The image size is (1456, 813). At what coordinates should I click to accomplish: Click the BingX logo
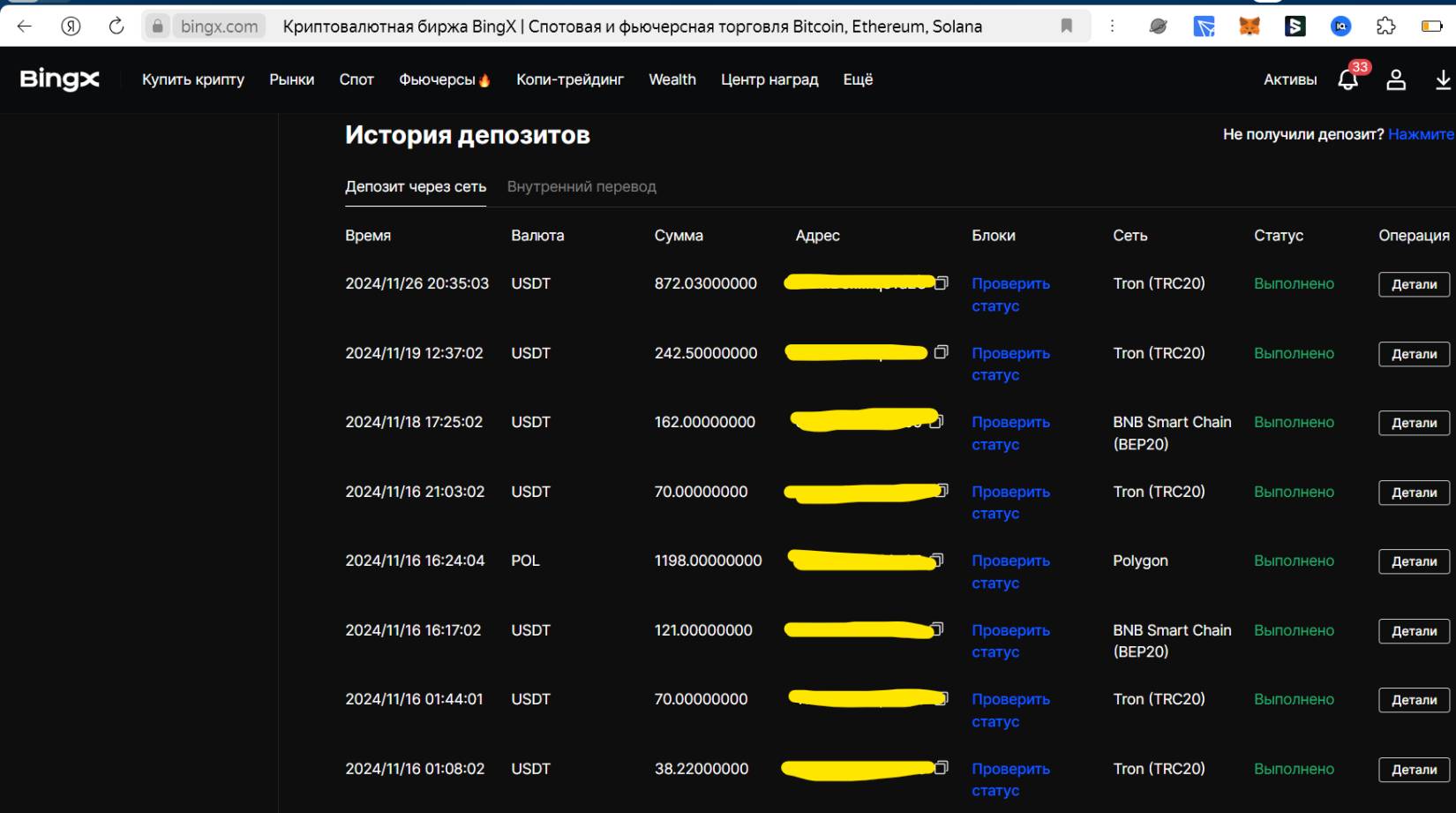[59, 79]
